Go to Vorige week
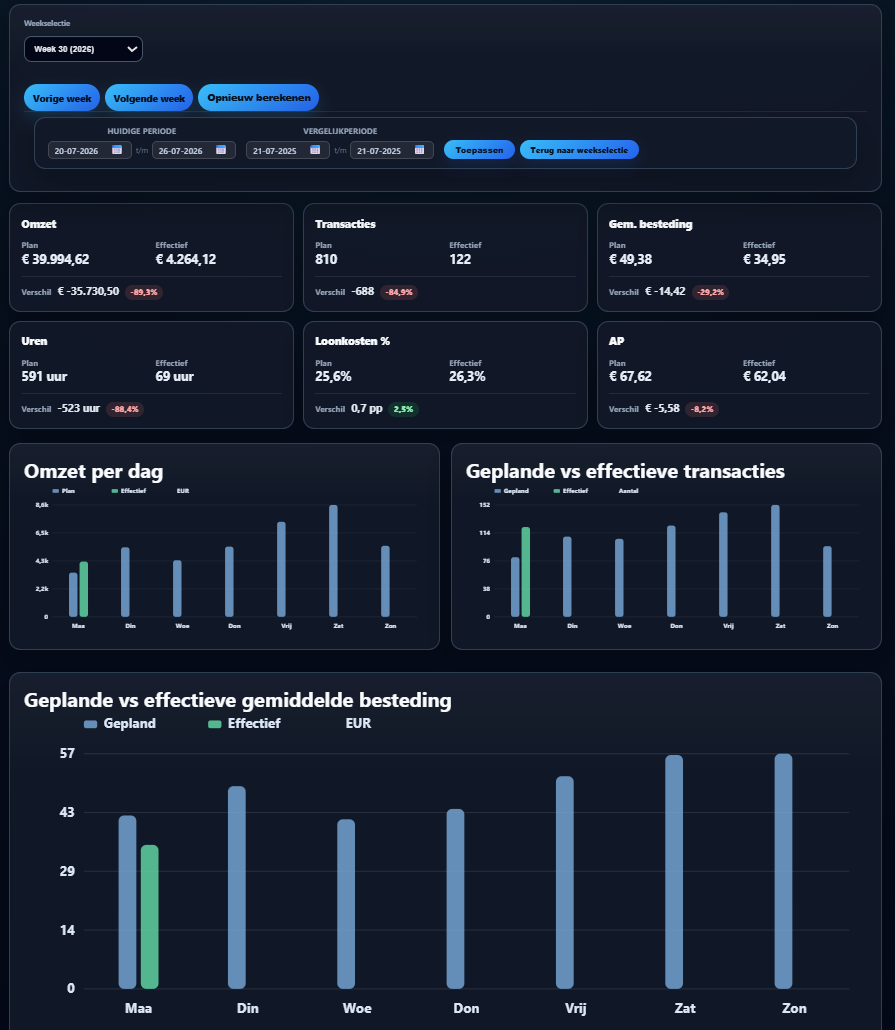The width and height of the screenshot is (895, 1030). pos(62,98)
